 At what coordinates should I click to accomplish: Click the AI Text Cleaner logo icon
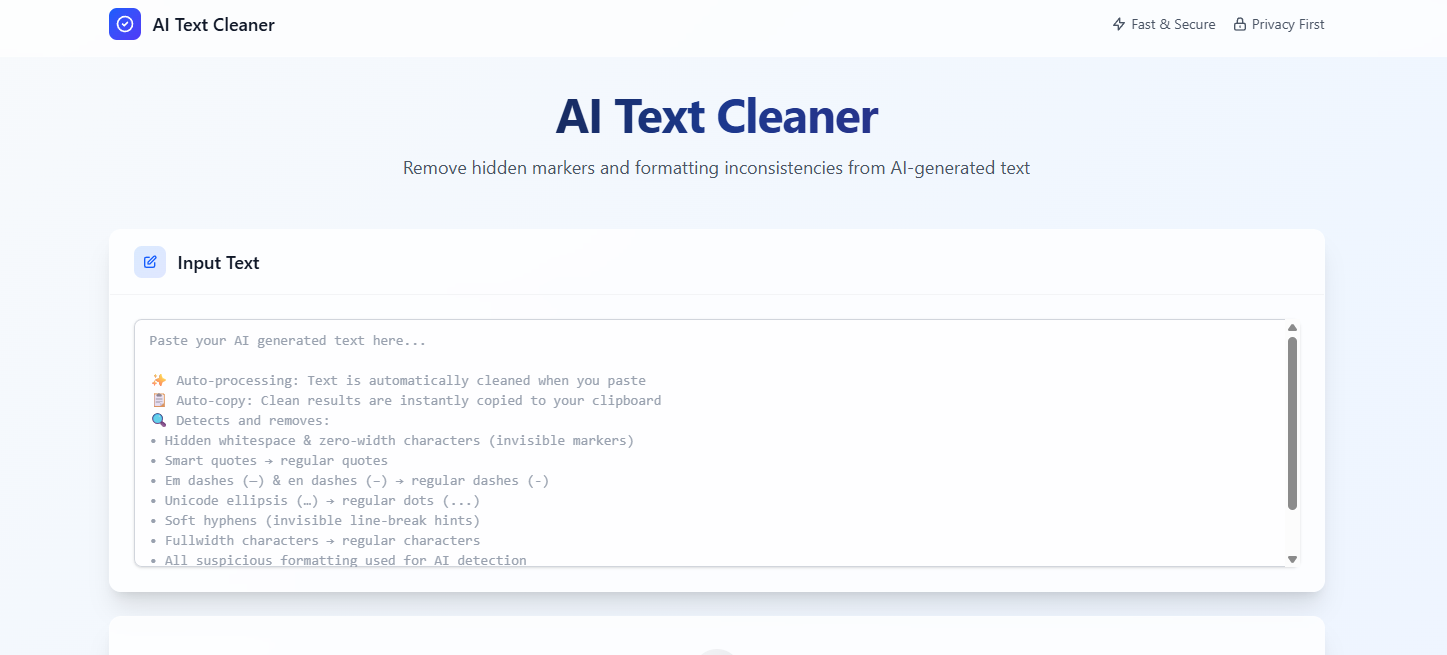(125, 24)
